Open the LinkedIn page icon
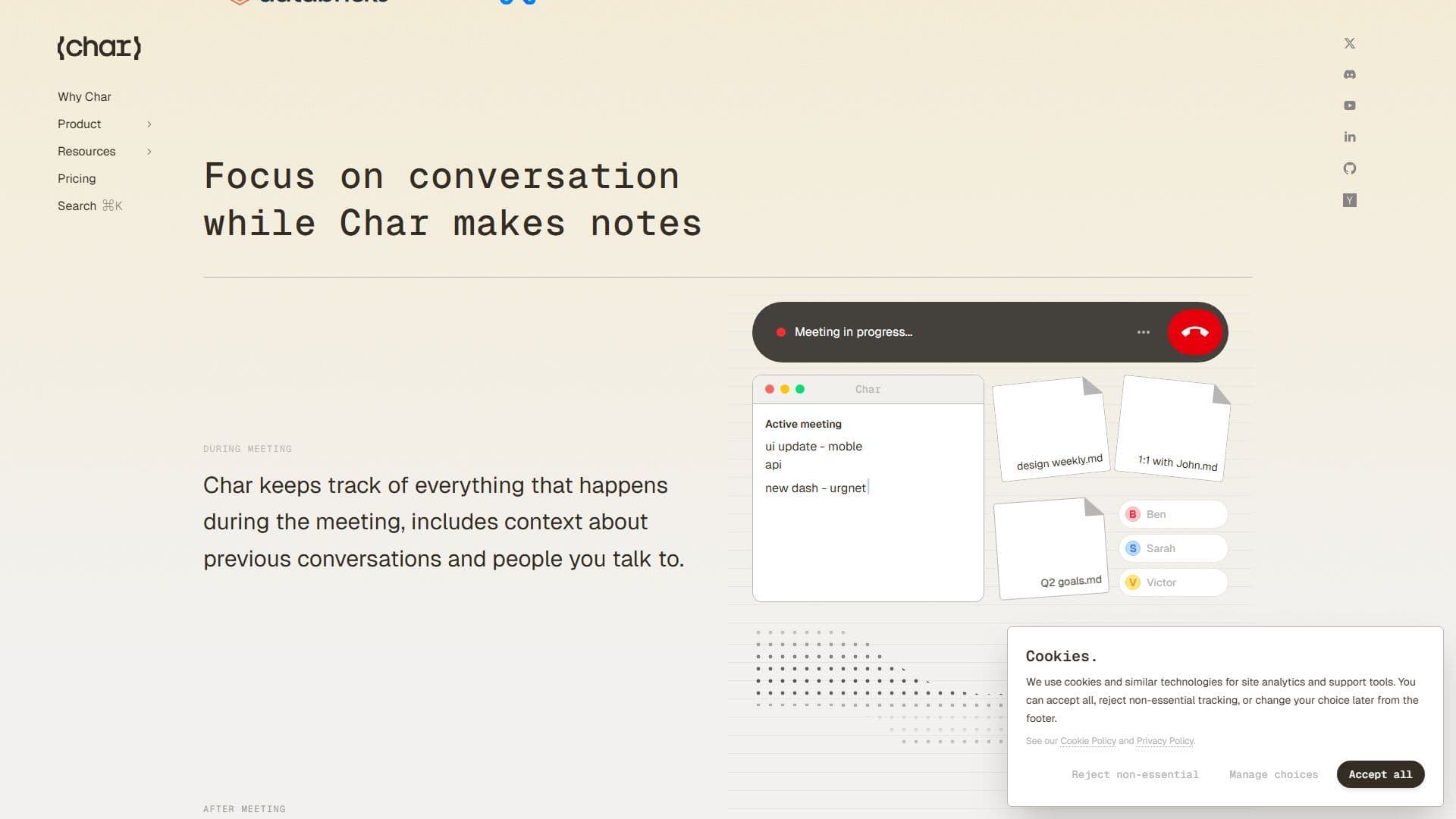1456x819 pixels. point(1349,136)
